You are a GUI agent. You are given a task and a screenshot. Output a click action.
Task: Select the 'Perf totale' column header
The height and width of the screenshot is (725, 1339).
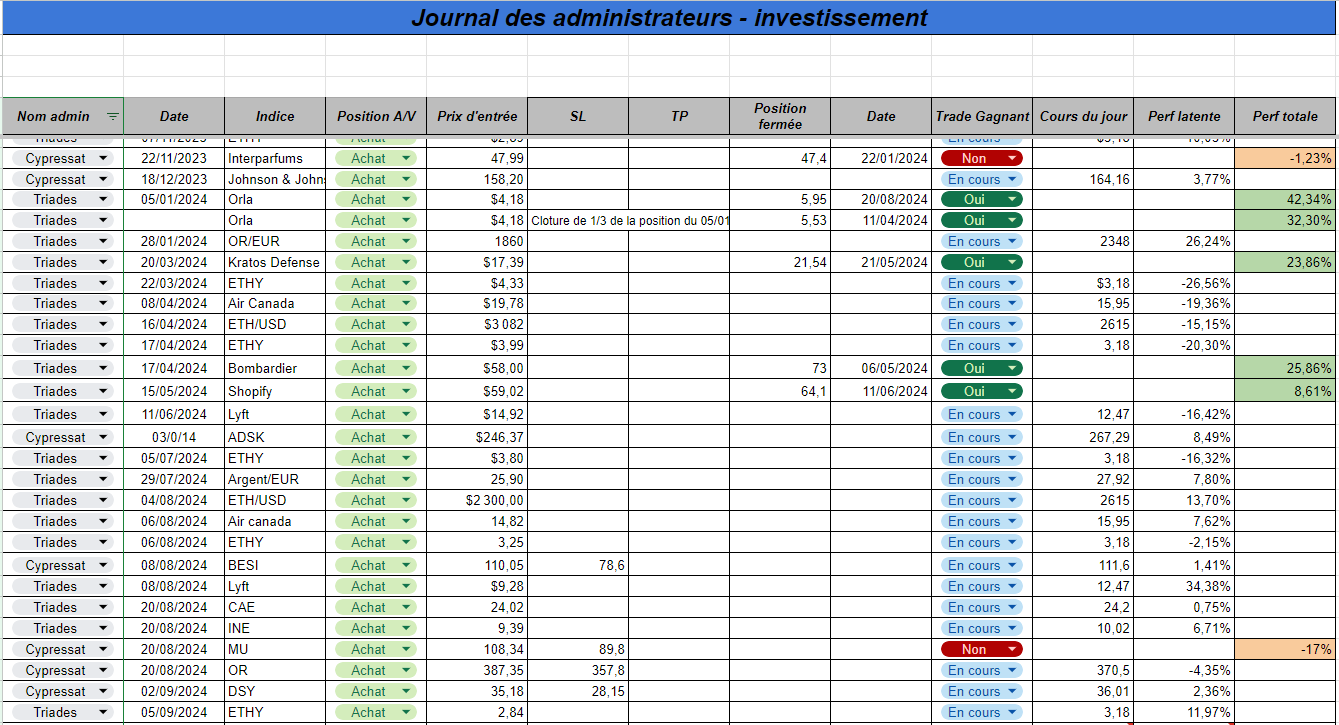[x=1285, y=116]
